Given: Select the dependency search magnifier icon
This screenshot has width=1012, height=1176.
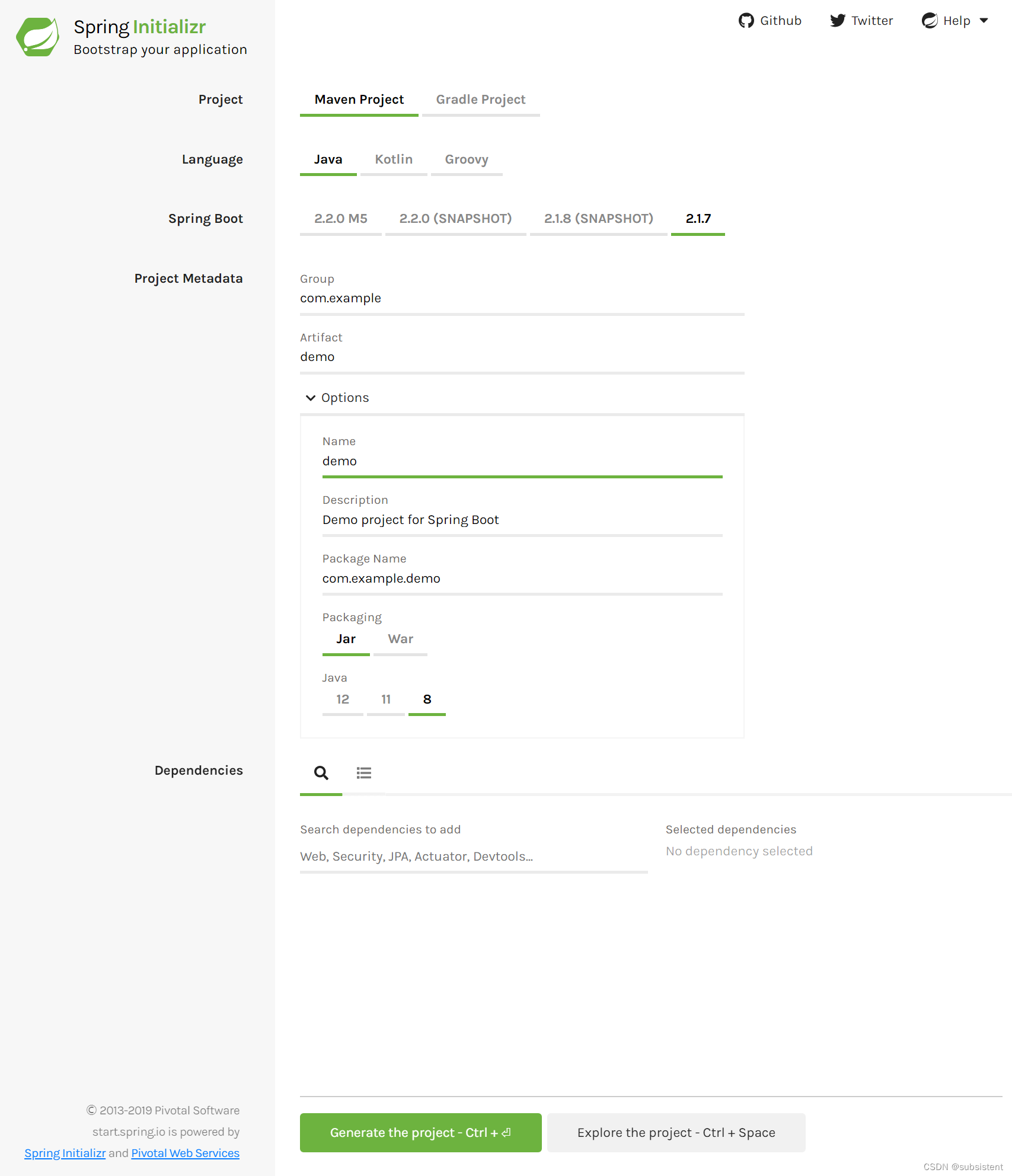Looking at the screenshot, I should point(321,772).
